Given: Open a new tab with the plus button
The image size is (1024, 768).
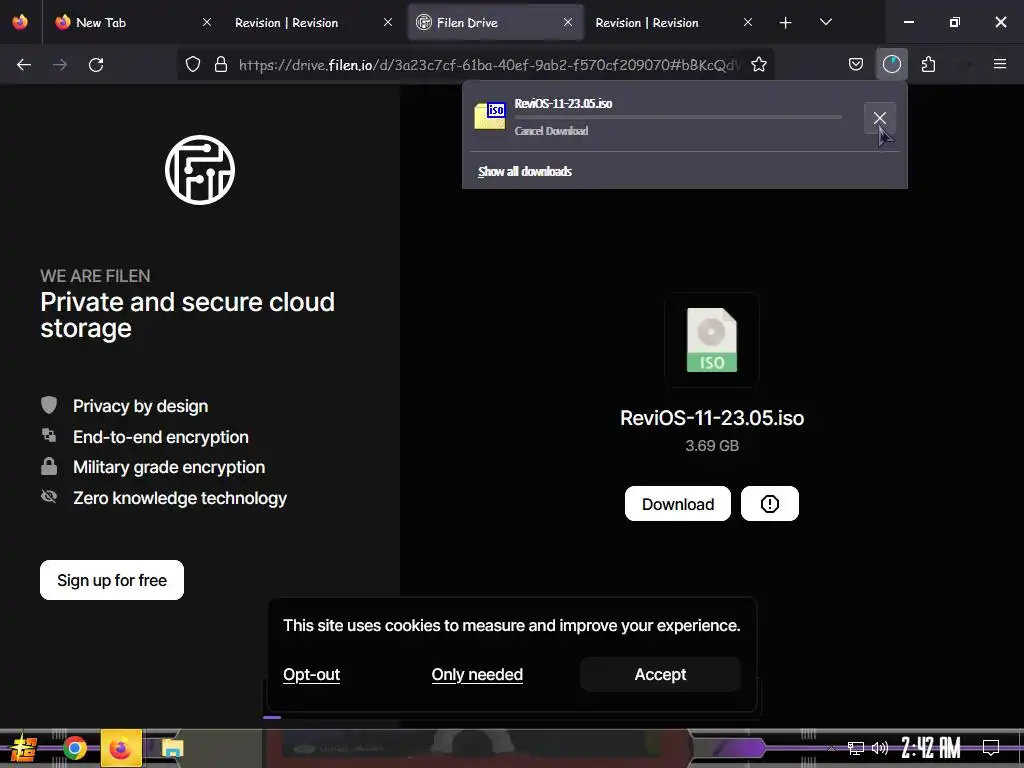Looking at the screenshot, I should pyautogui.click(x=786, y=23).
